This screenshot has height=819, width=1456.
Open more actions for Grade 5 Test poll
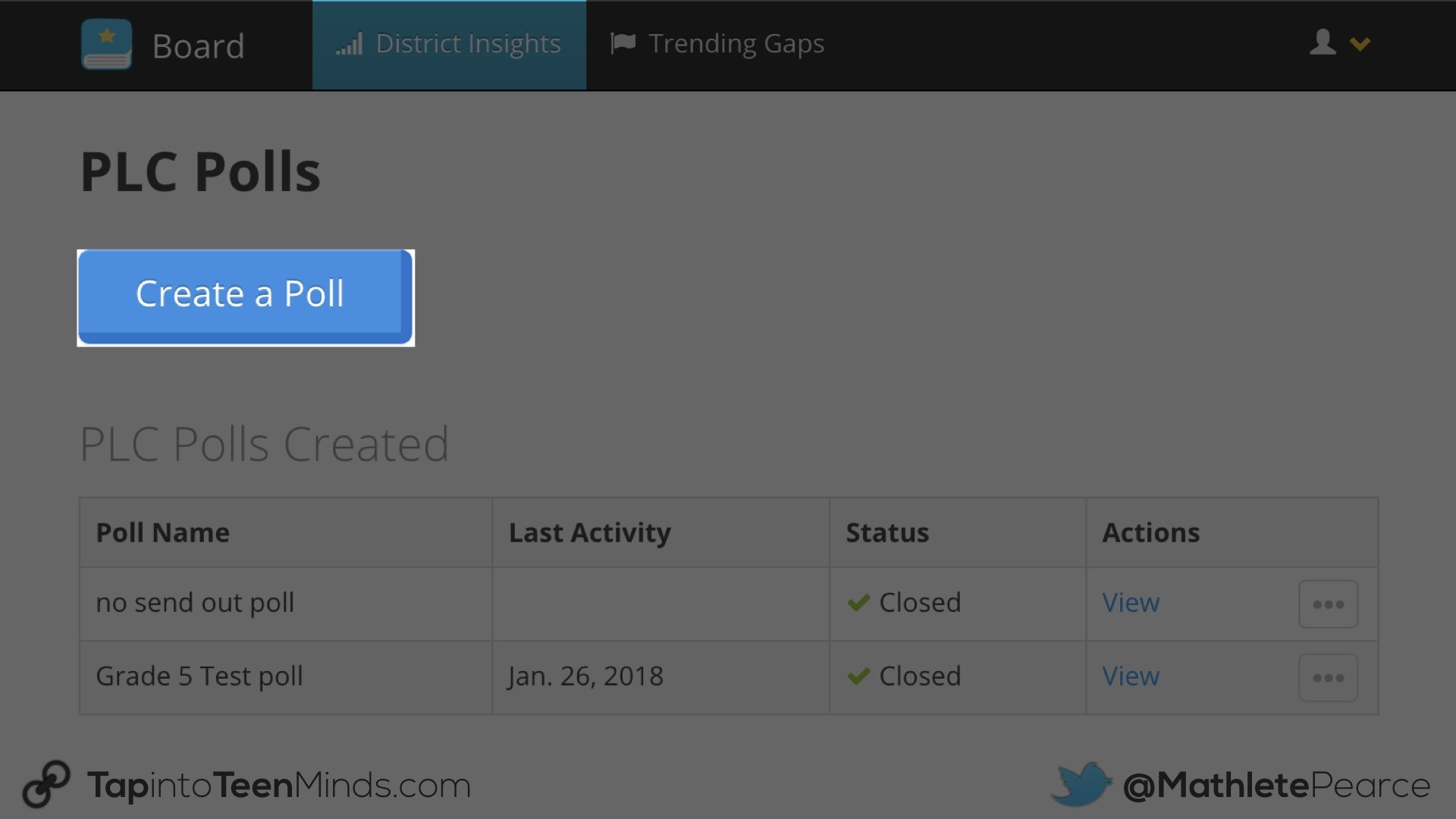tap(1328, 678)
